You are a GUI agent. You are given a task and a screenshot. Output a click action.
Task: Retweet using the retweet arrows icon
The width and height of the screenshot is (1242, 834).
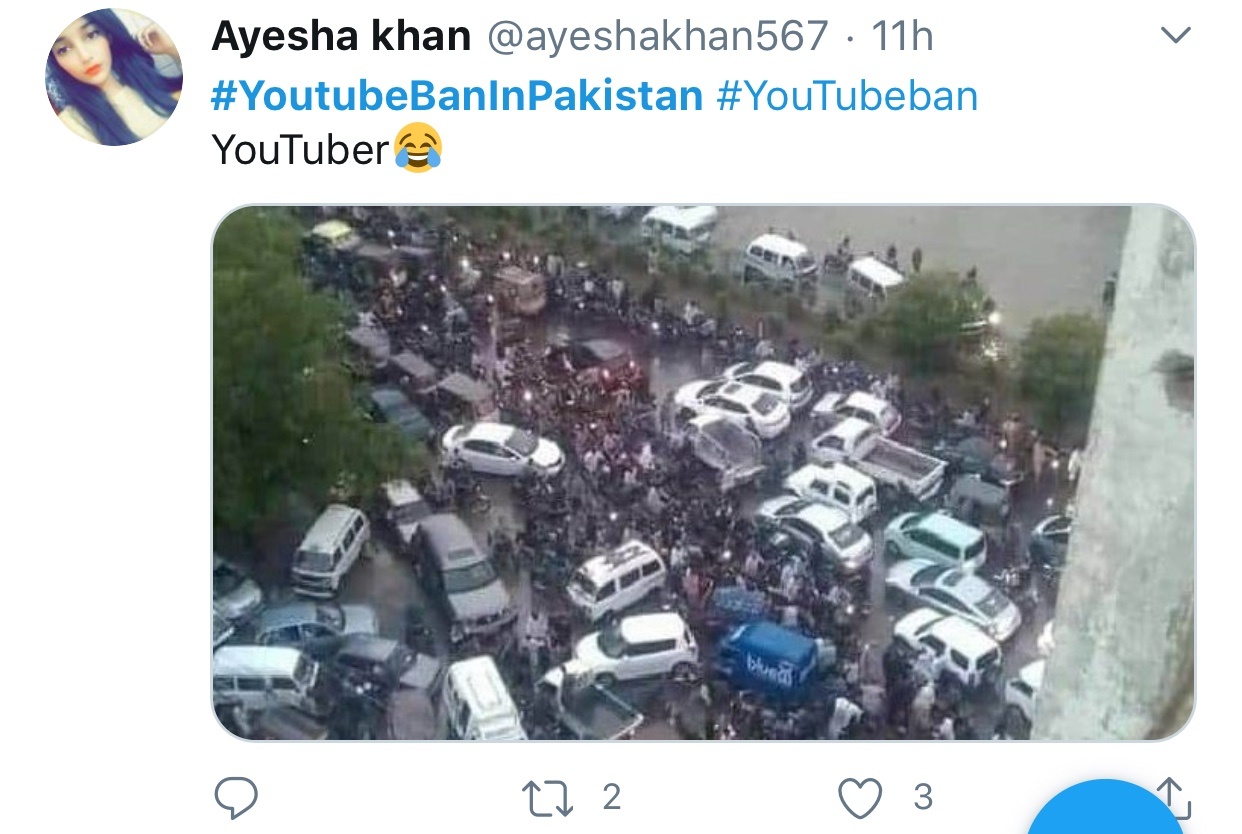[549, 798]
